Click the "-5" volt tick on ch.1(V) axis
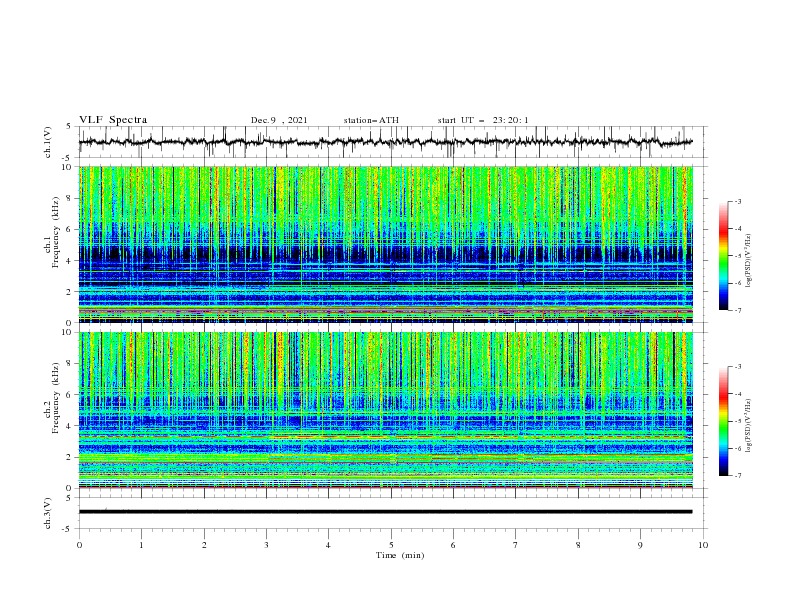Screen dimensions: 792x612 point(68,158)
